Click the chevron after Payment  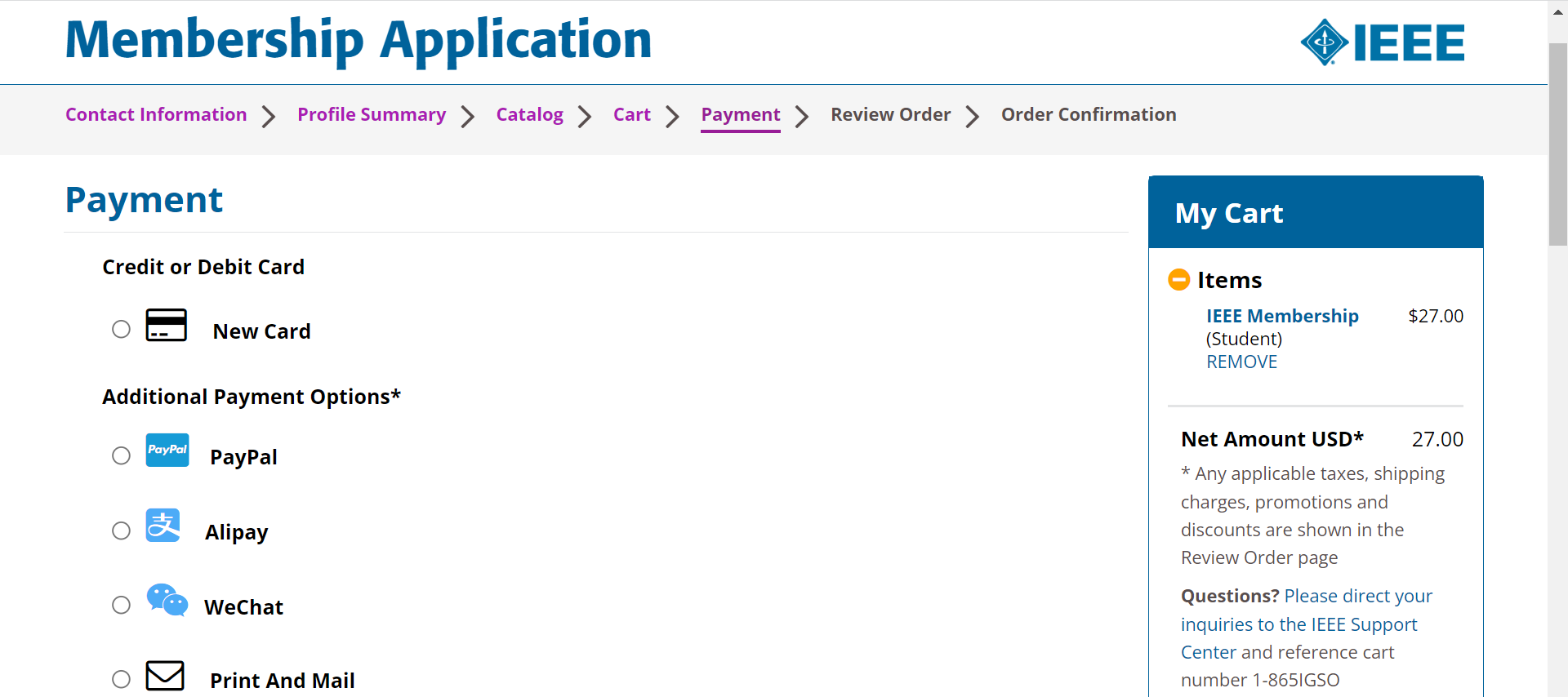[802, 117]
